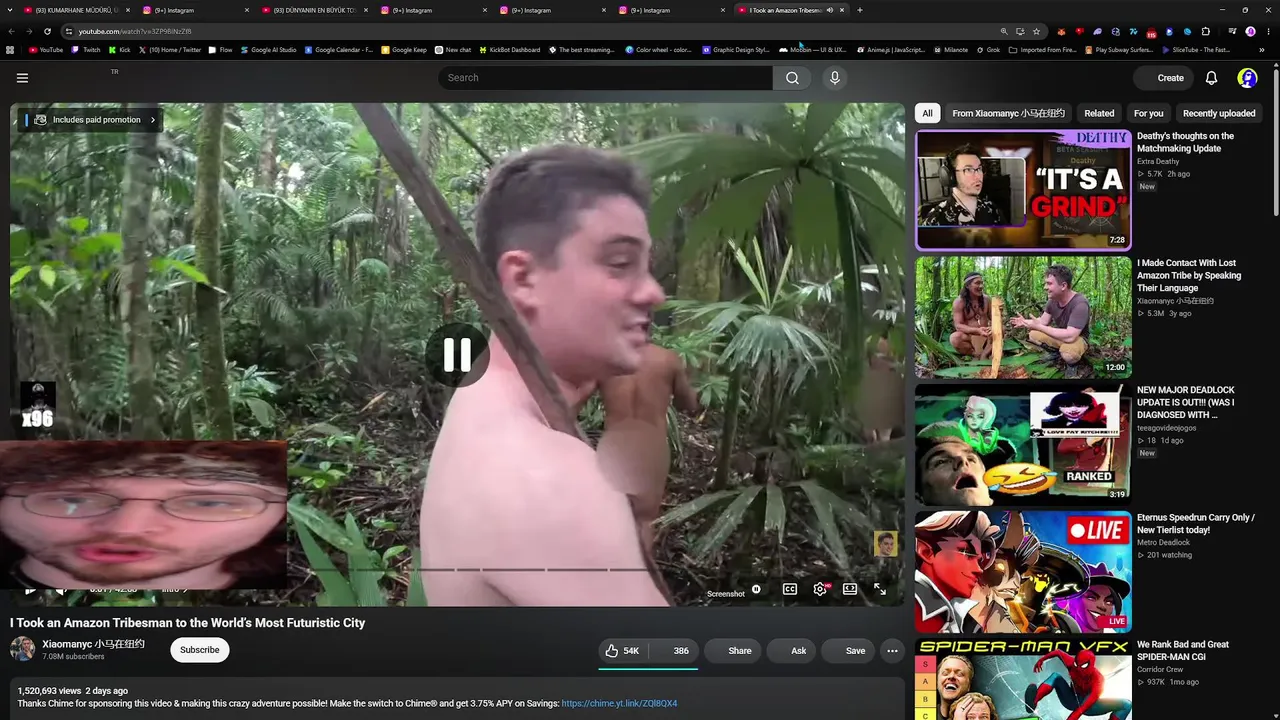Open the KickBot Dashboard bookmark
Screen dimensions: 1280x720
(x=509, y=49)
